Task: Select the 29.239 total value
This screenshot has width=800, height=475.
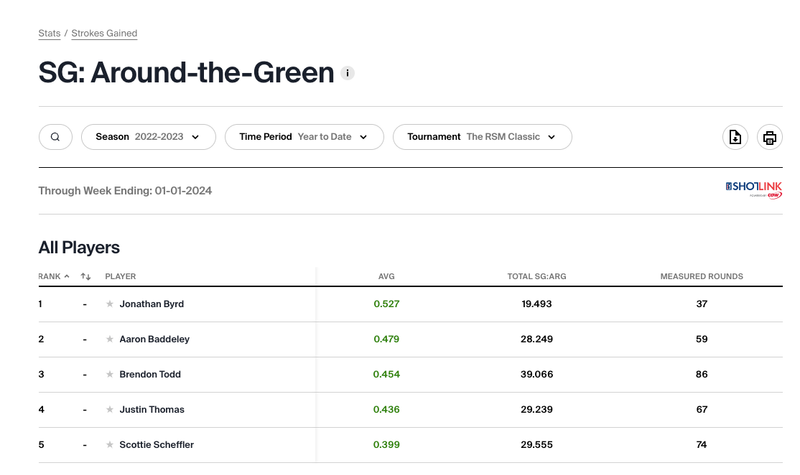Action: tap(537, 410)
